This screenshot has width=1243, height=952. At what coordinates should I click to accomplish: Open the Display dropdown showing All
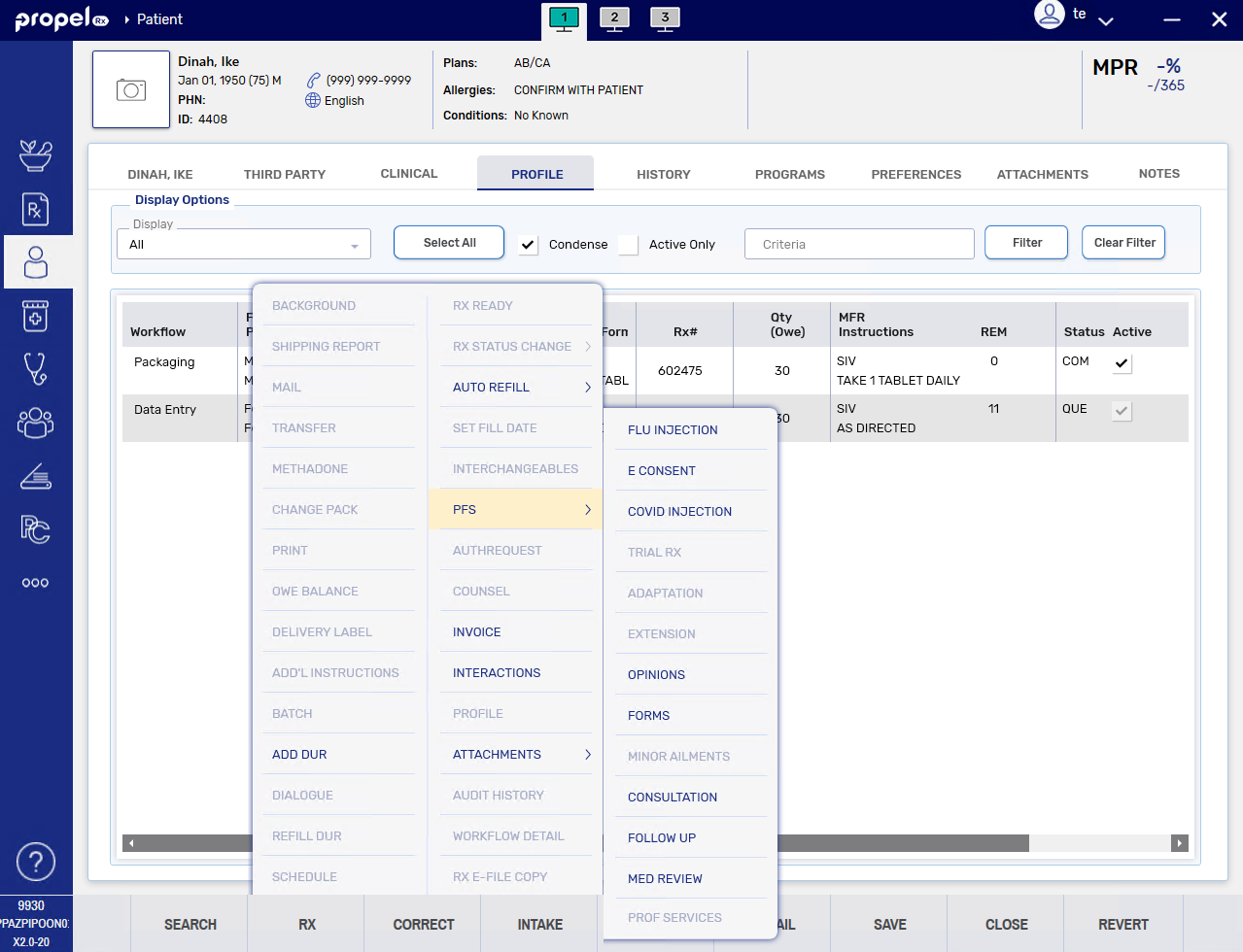click(x=244, y=245)
